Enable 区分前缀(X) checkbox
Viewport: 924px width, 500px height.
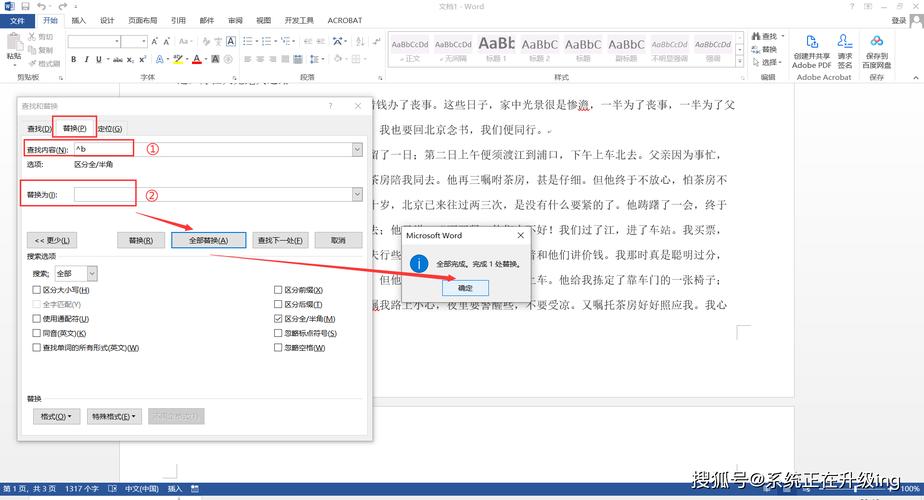[x=278, y=290]
